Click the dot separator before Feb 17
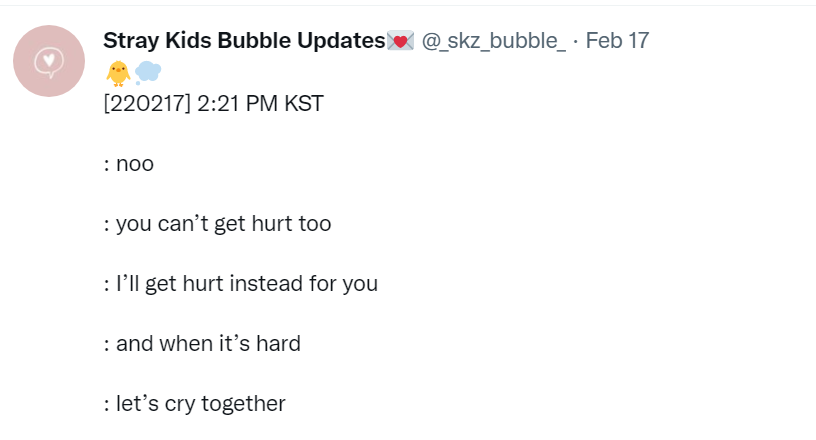Screen dimensions: 816x440 tap(576, 42)
